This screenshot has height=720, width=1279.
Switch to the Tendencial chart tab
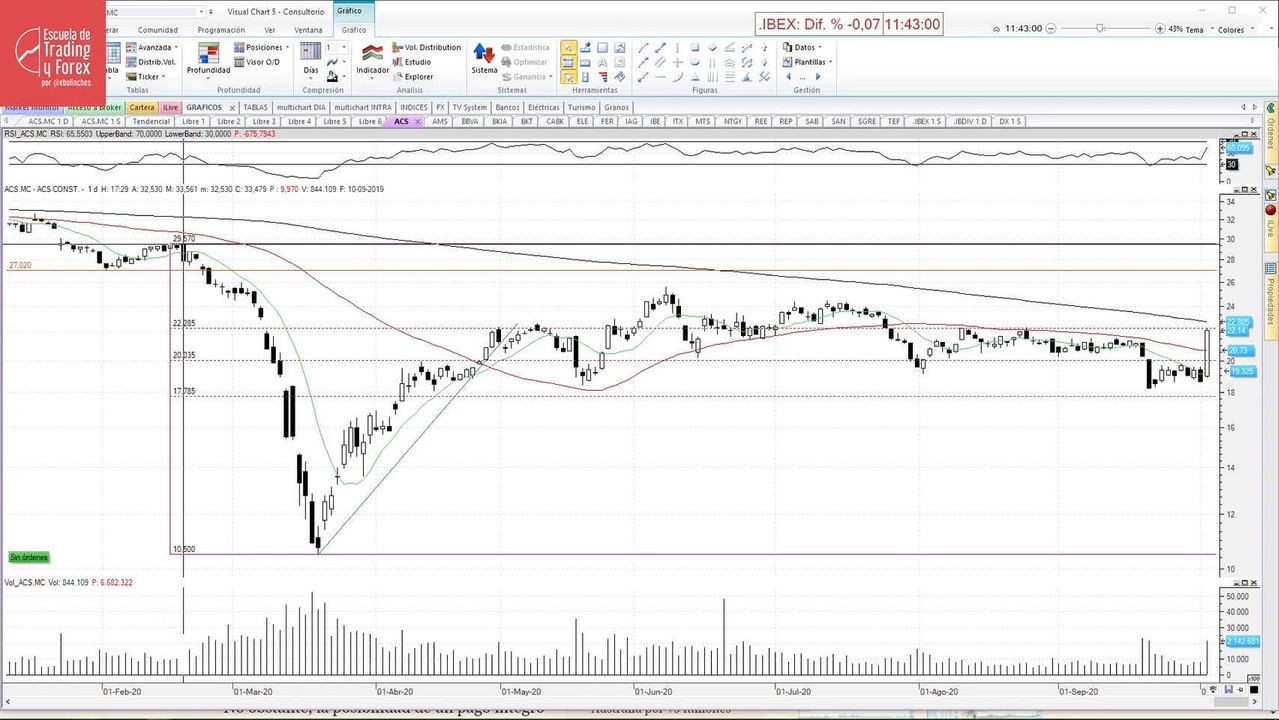click(x=152, y=121)
